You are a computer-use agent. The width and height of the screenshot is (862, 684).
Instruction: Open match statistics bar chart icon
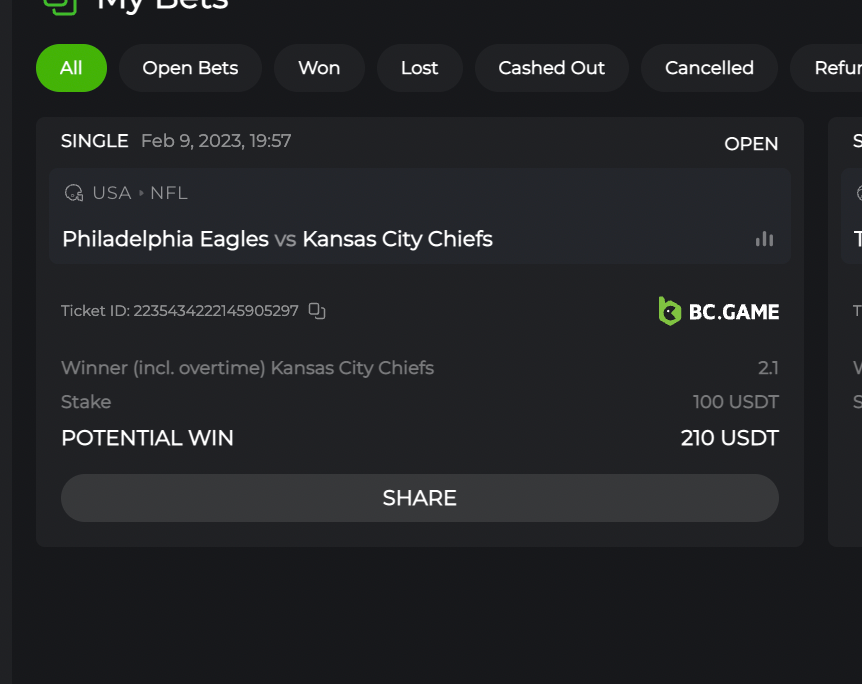[764, 239]
